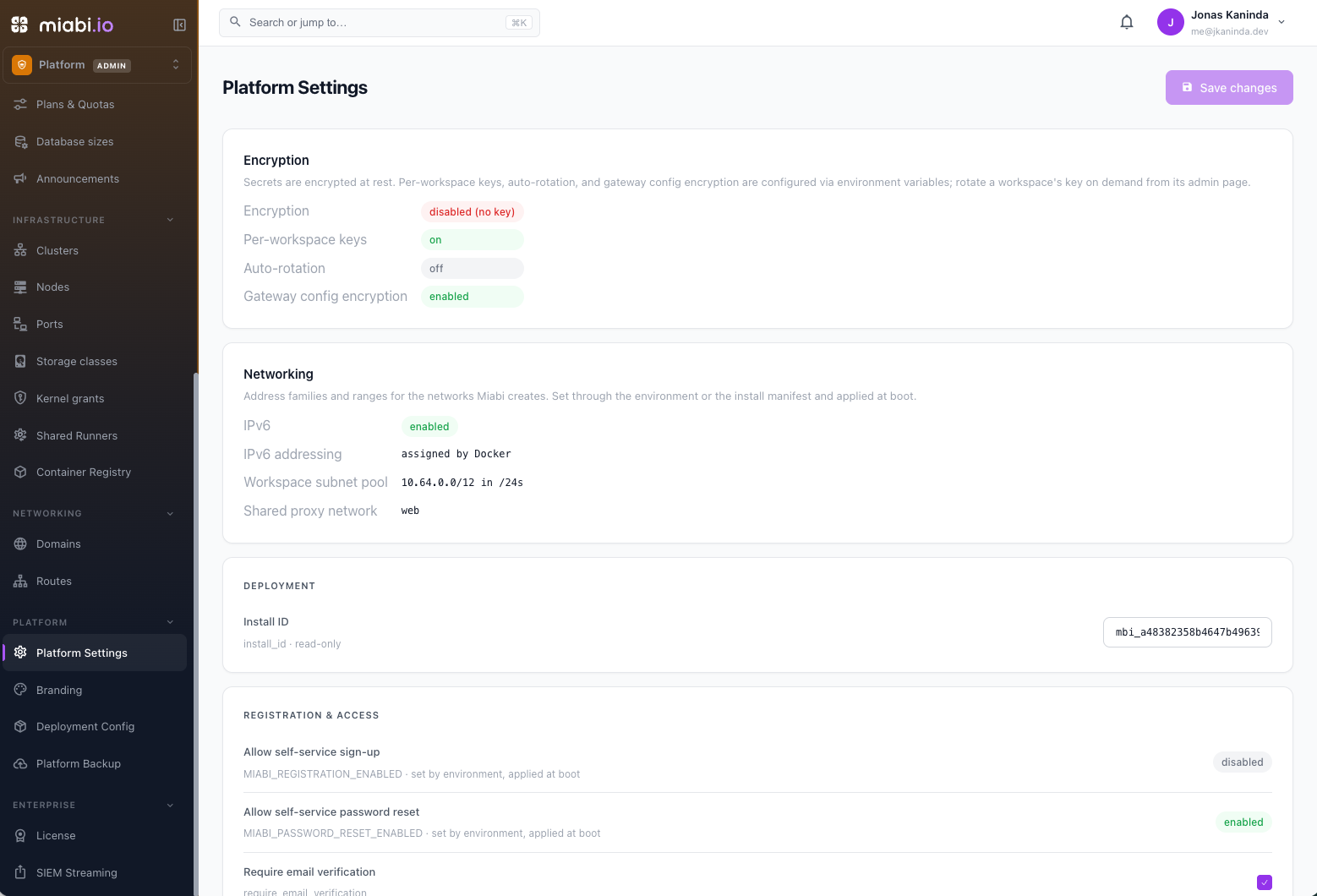Click the Domains globe icon
The height and width of the screenshot is (896, 1317).
pyautogui.click(x=20, y=544)
